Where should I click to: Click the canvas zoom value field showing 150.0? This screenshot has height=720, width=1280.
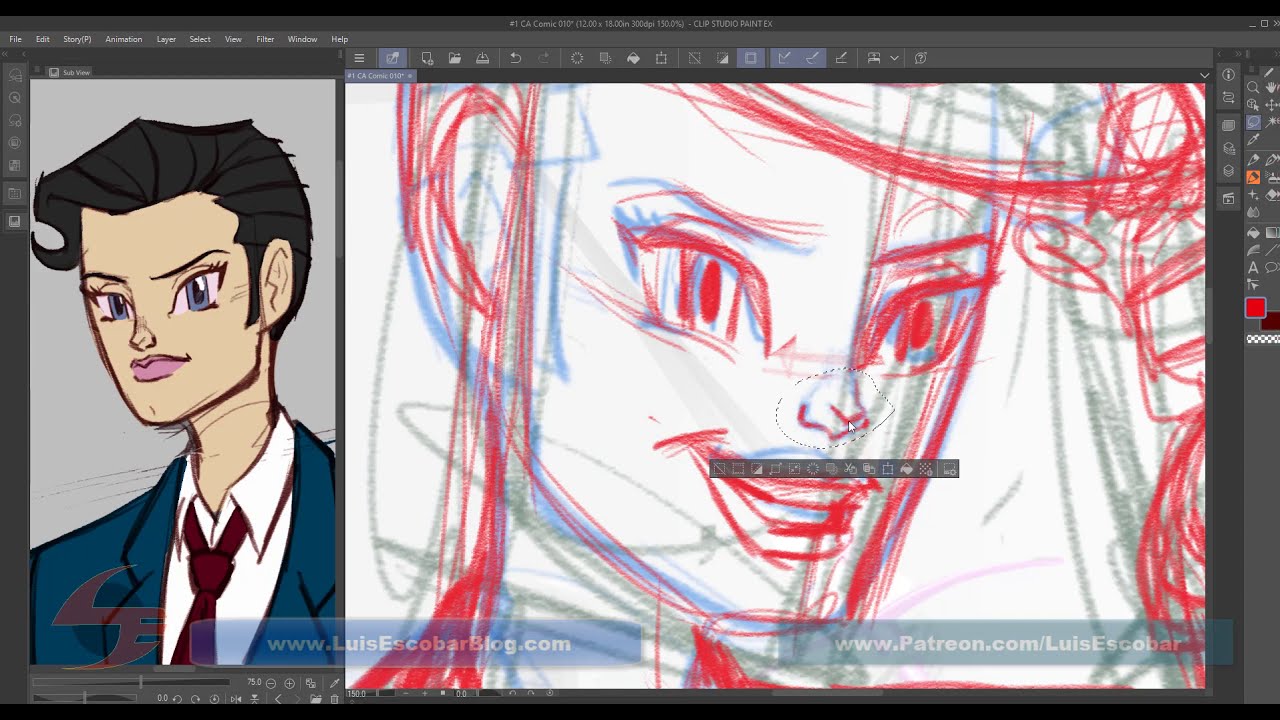coord(356,693)
